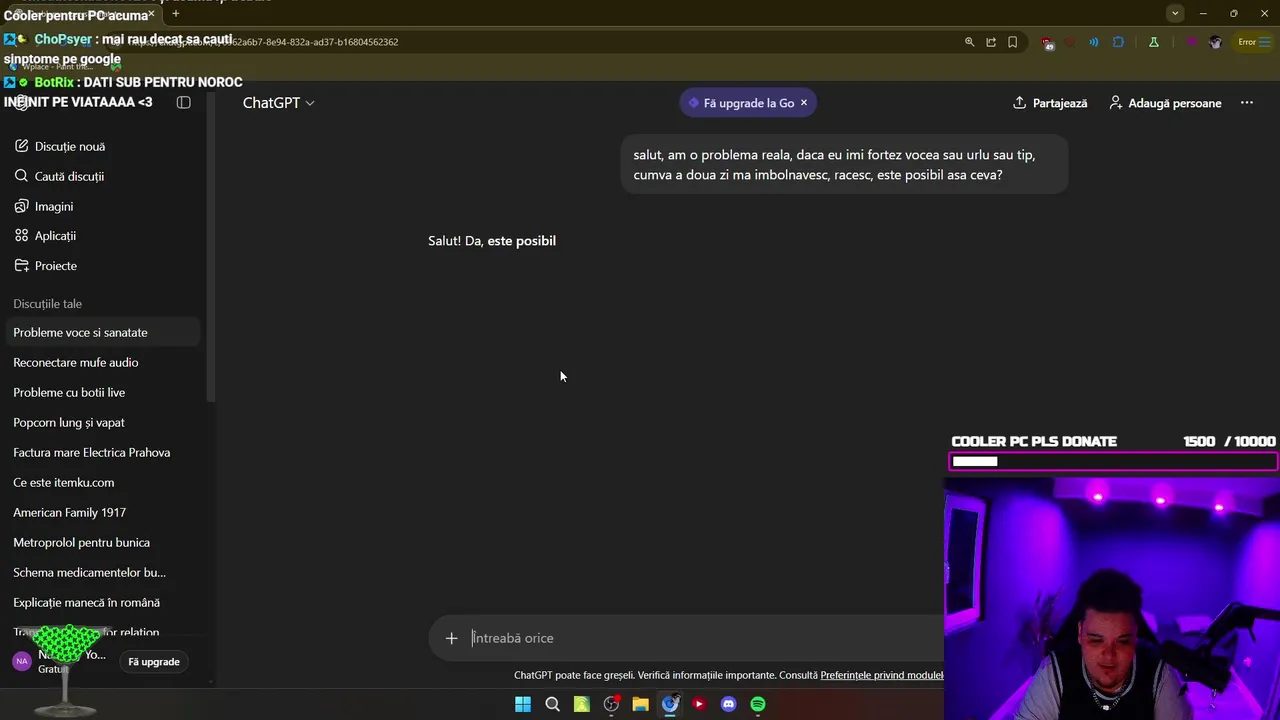Expand the tab search dropdown arrow
Screen dimensions: 1280x720
(1175, 13)
